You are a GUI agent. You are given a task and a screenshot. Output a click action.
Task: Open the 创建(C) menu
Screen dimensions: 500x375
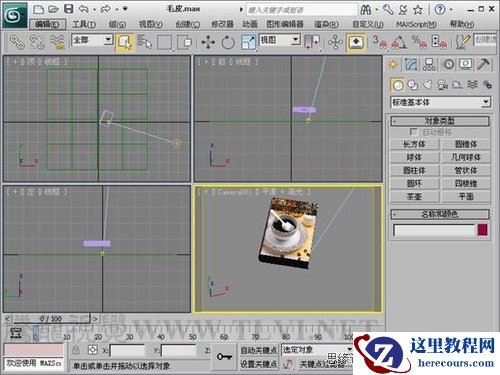coord(188,24)
